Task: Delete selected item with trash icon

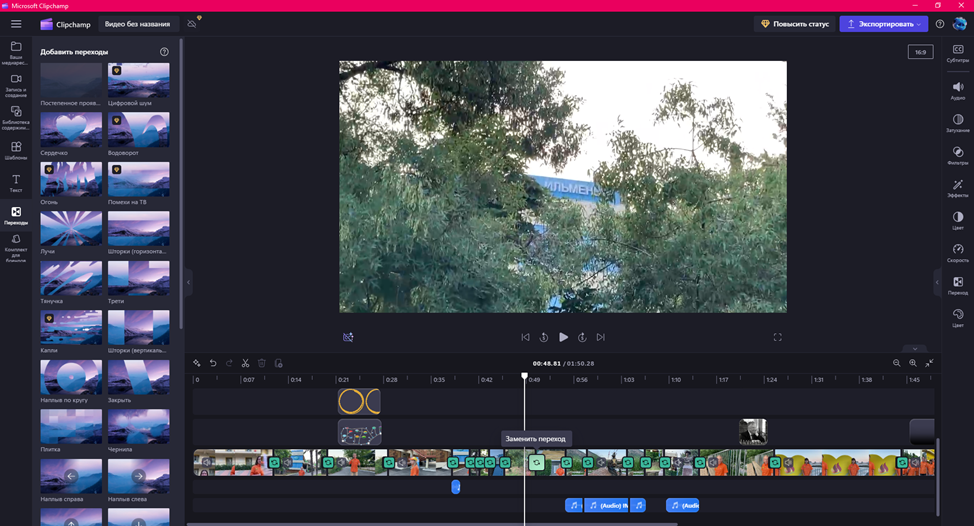Action: point(262,363)
